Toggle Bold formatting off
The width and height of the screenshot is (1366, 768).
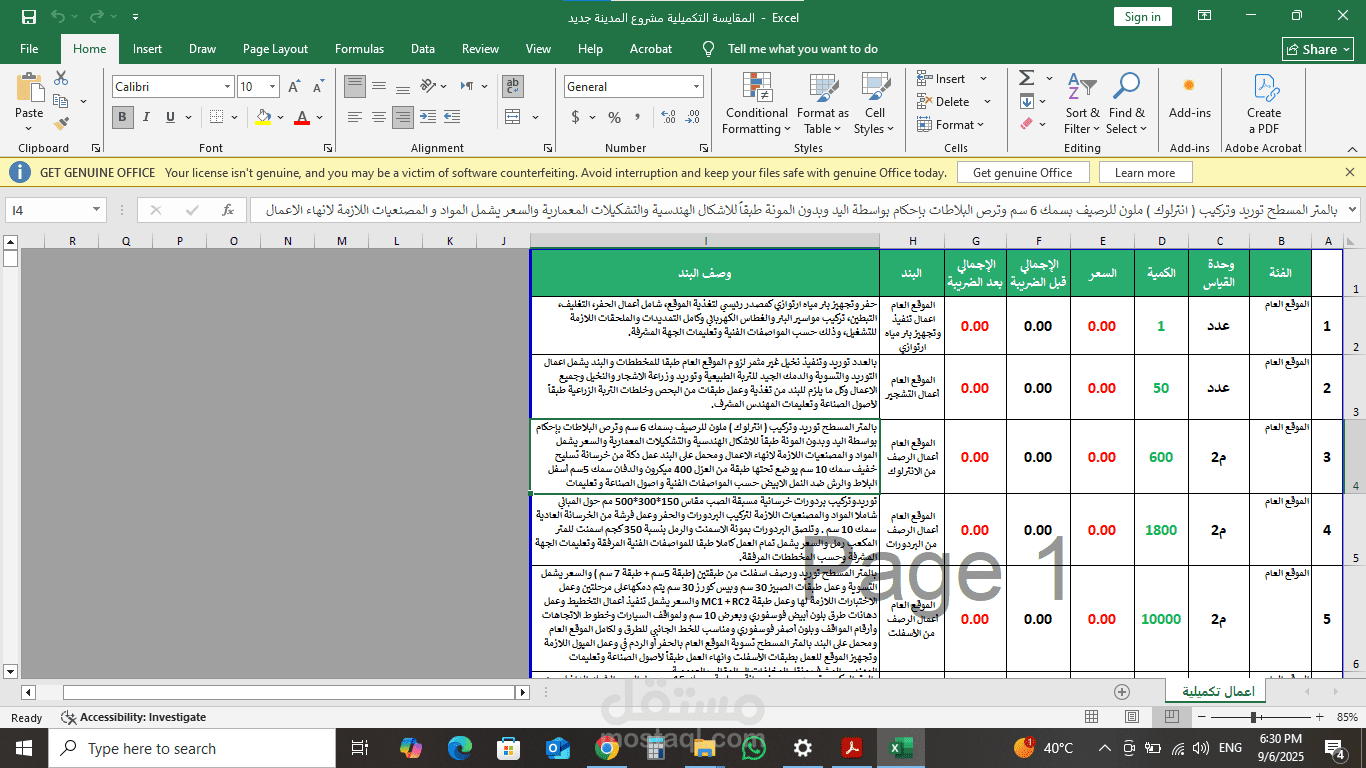tap(123, 117)
